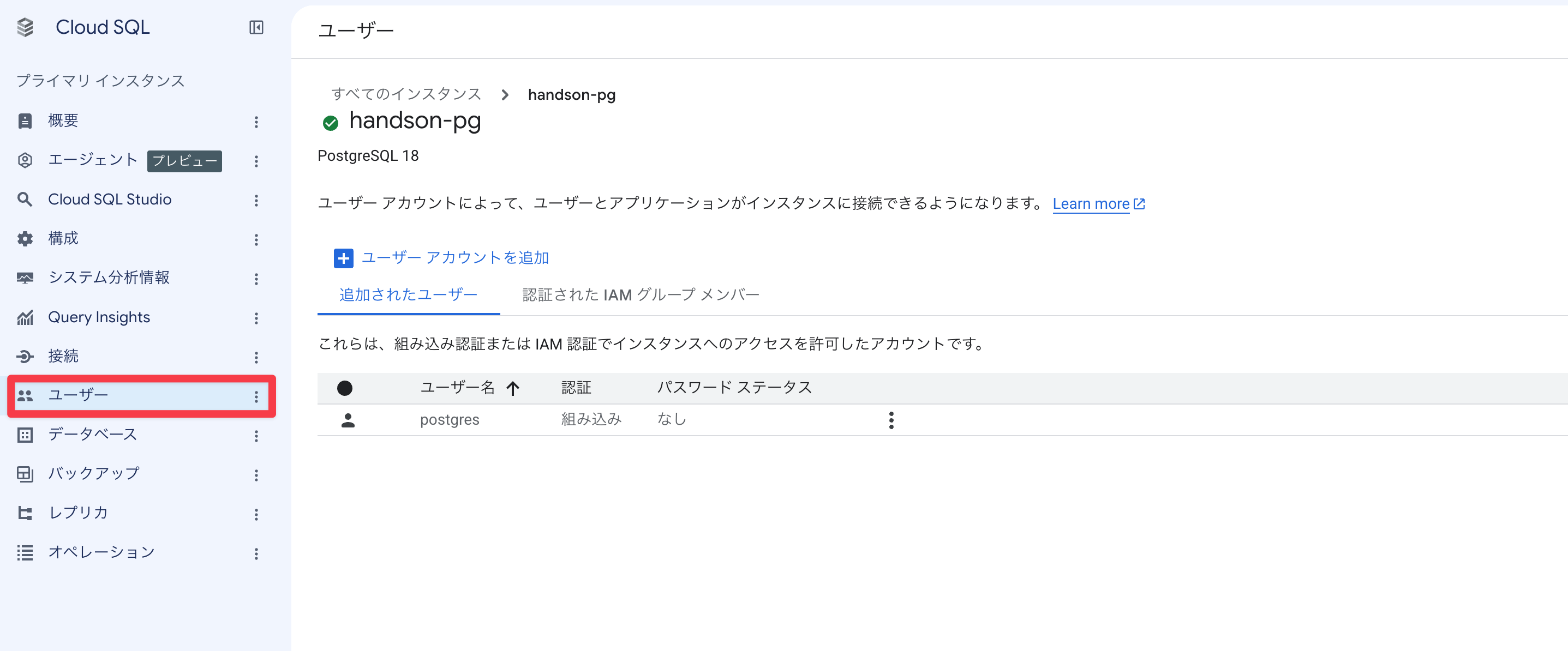Click the オペレーション list icon
Screen dimensions: 1568x651
point(25,552)
